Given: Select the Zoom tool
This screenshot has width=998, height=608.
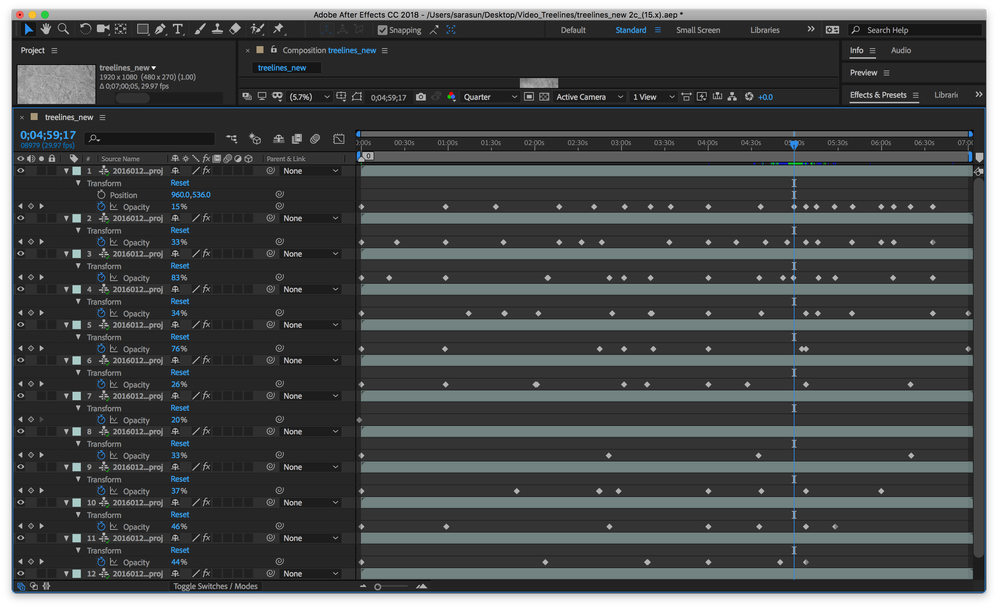Looking at the screenshot, I should [x=63, y=29].
